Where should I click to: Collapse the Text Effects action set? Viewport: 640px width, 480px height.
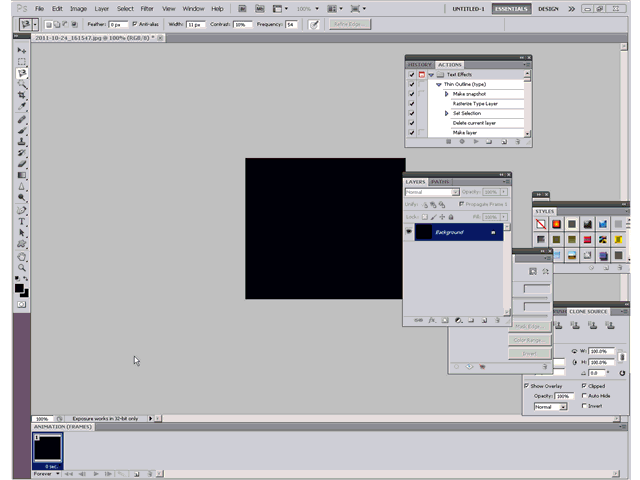(x=431, y=75)
